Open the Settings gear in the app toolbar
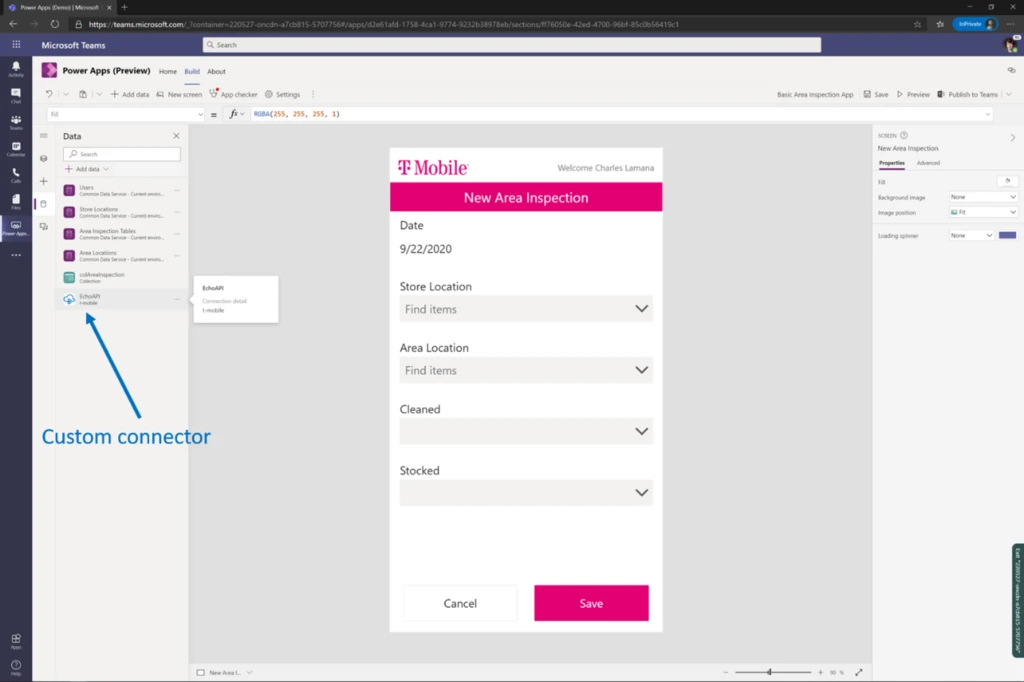This screenshot has width=1024, height=682. (268, 94)
